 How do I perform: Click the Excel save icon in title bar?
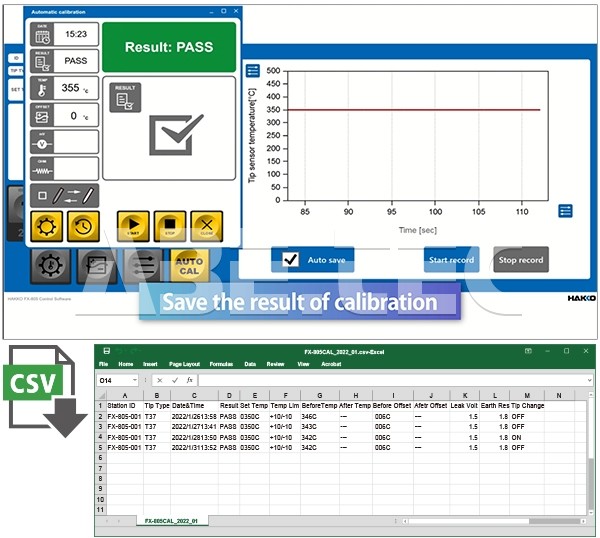point(107,351)
